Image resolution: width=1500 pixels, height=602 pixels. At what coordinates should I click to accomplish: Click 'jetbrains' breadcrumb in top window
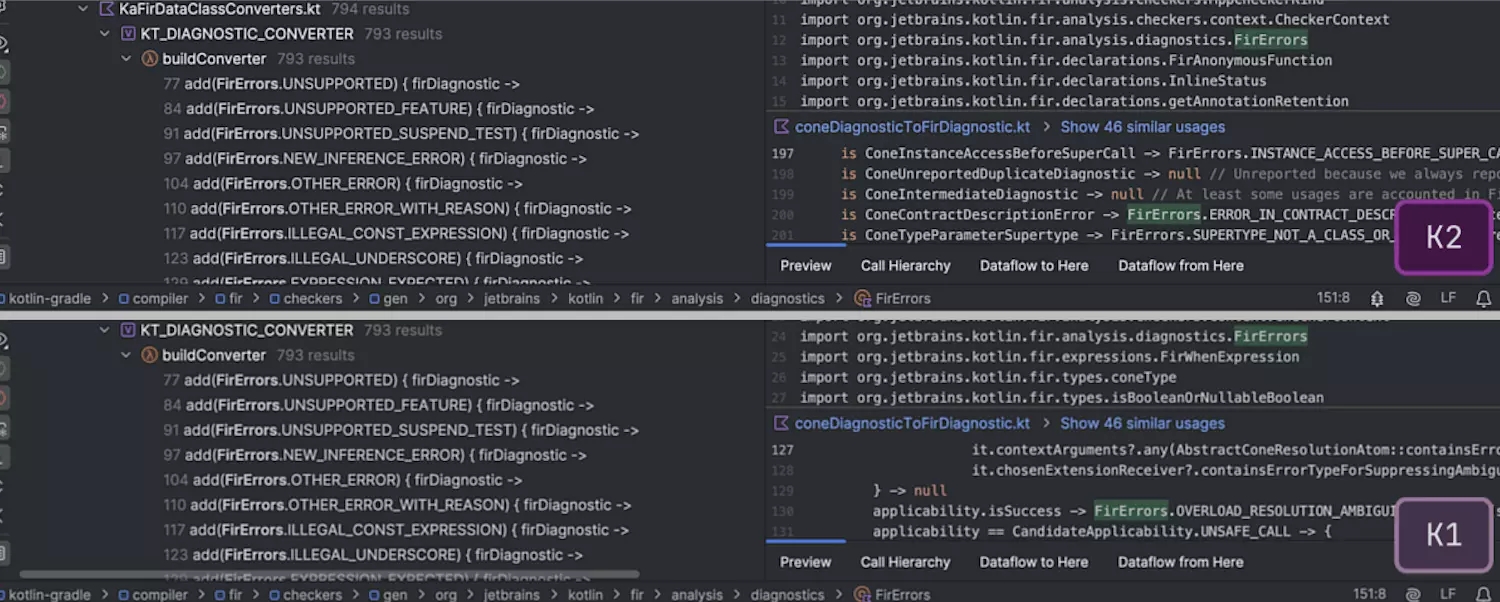[512, 299]
